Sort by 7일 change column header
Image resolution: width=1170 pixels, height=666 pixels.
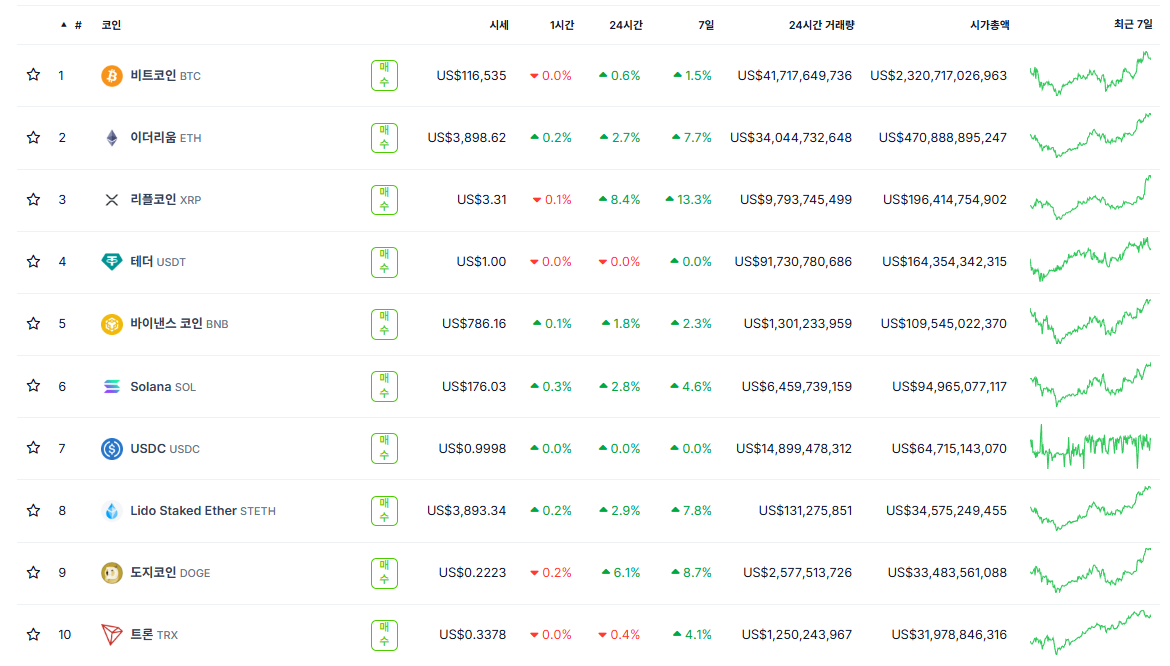(x=706, y=25)
